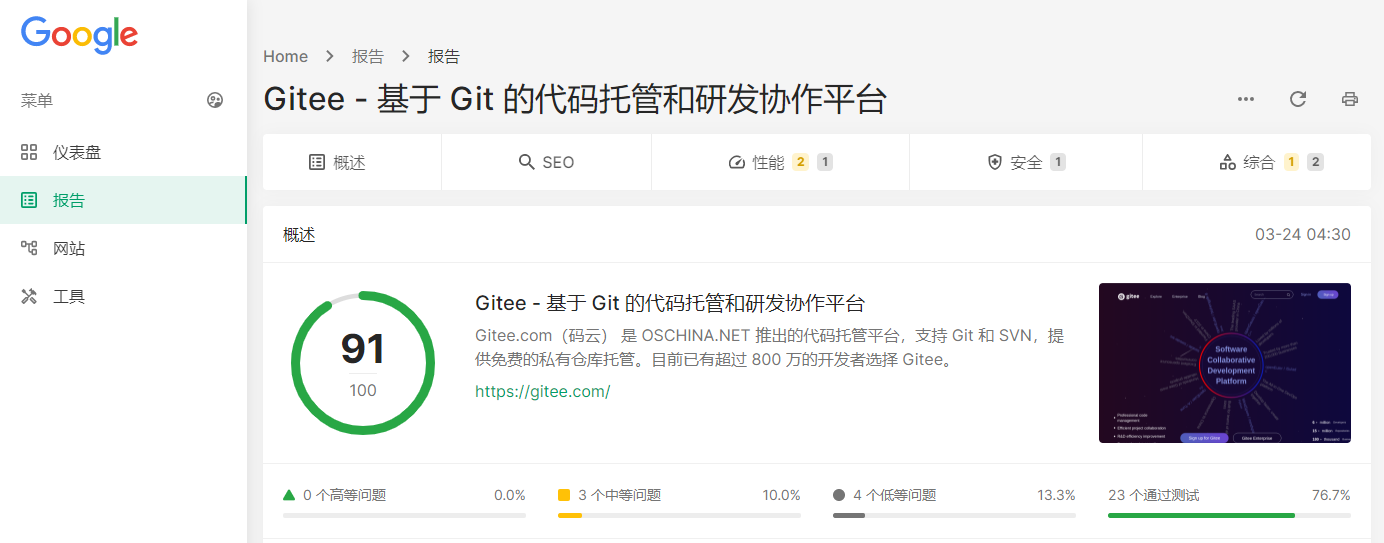This screenshot has height=543, width=1384.
Task: Open the 性能 performance tab
Action: tap(780, 162)
